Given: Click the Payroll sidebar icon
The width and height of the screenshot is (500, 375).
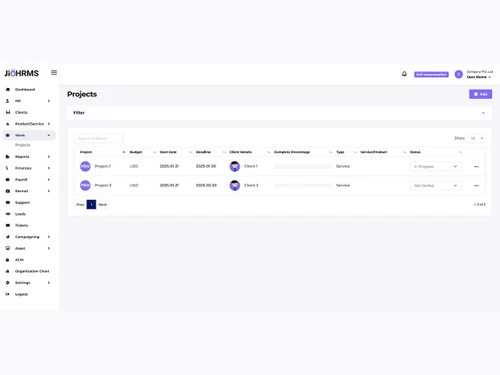Looking at the screenshot, I should point(8,179).
